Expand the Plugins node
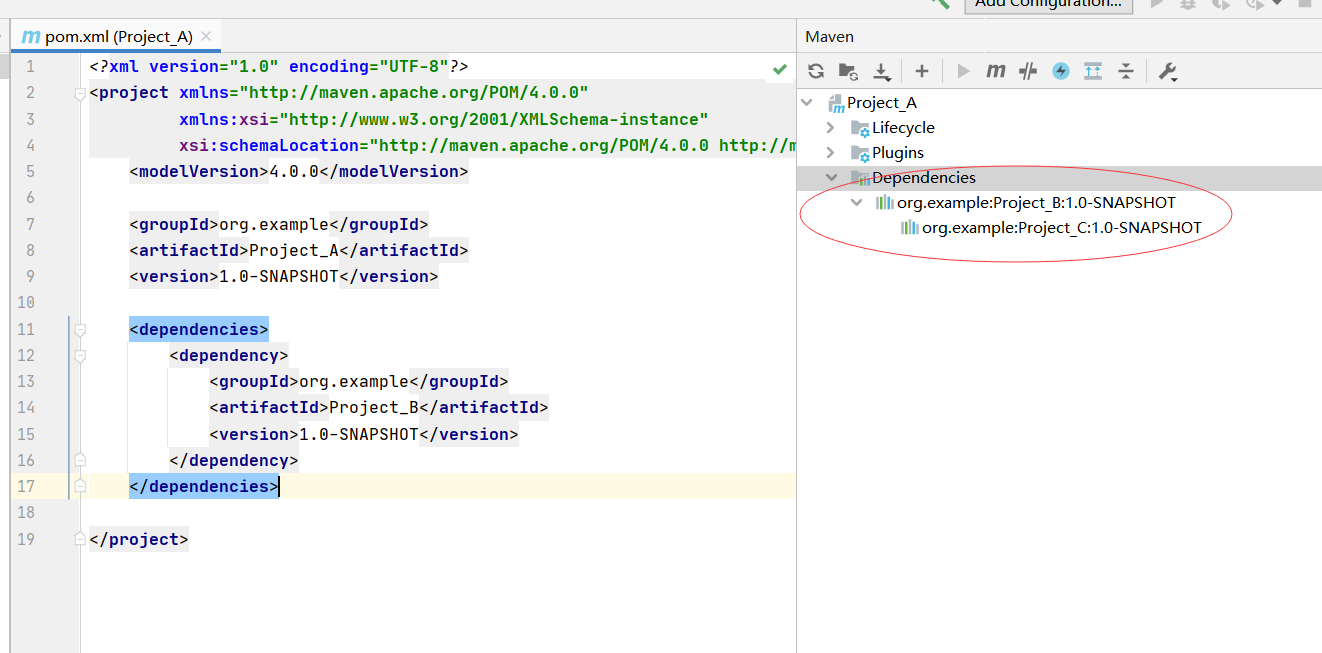The width and height of the screenshot is (1322, 653). [831, 153]
